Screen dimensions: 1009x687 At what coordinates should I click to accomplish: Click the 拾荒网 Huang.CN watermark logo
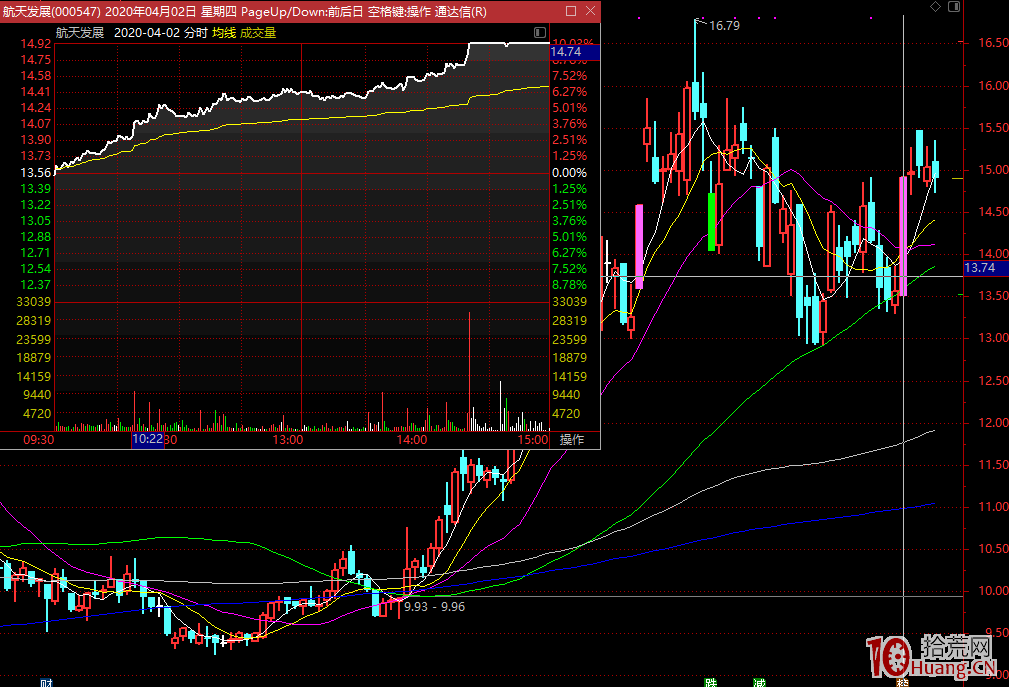pos(932,658)
